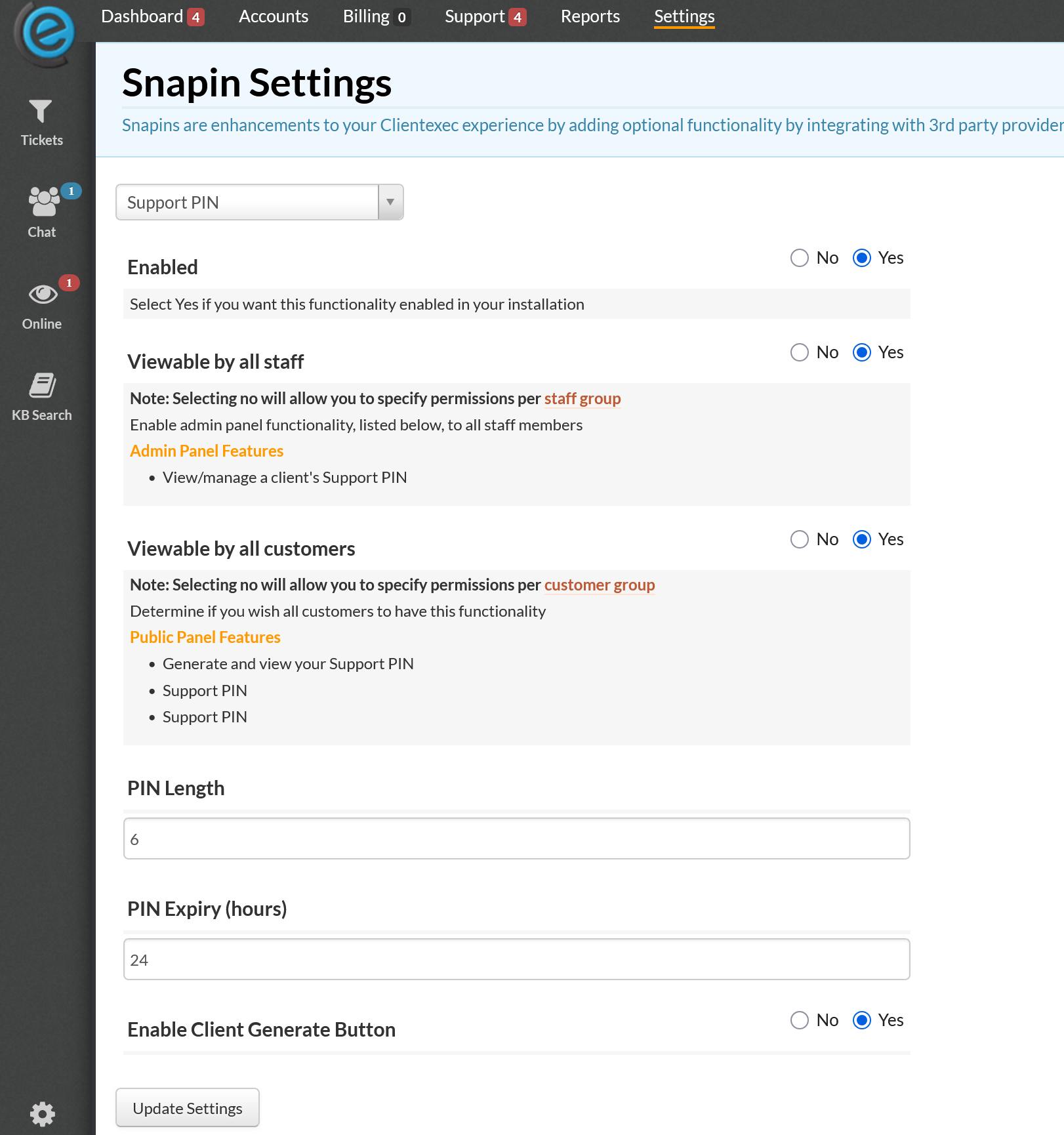
Task: Click the snapin dropdown arrow
Action: pos(390,202)
